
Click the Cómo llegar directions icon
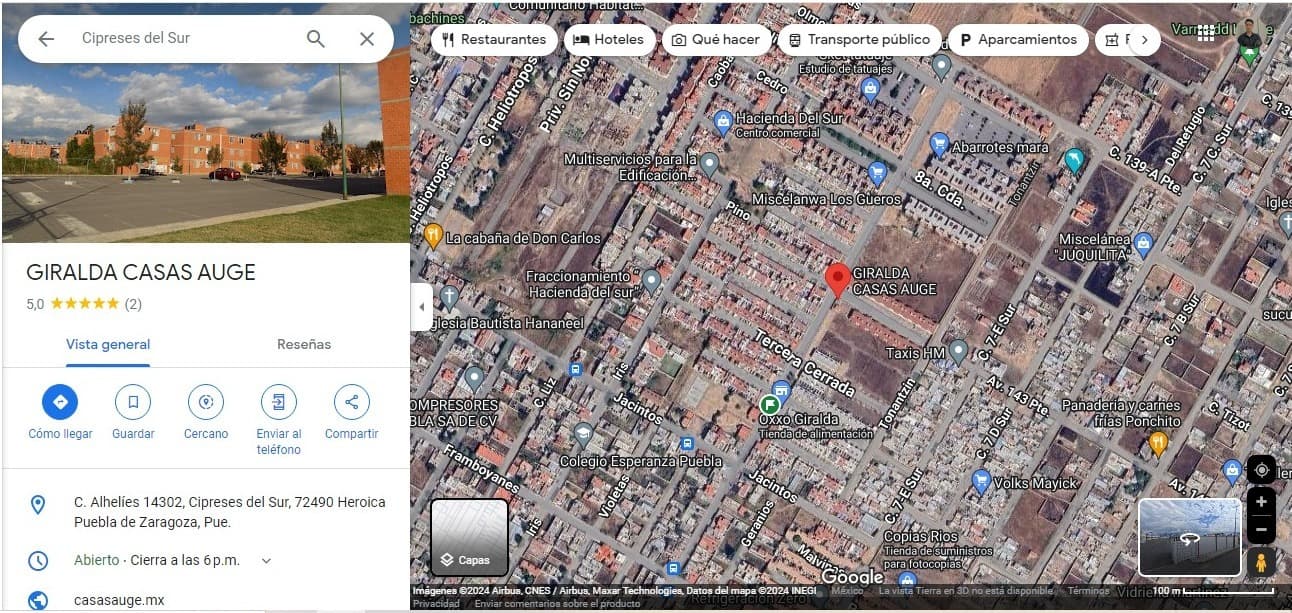point(60,402)
